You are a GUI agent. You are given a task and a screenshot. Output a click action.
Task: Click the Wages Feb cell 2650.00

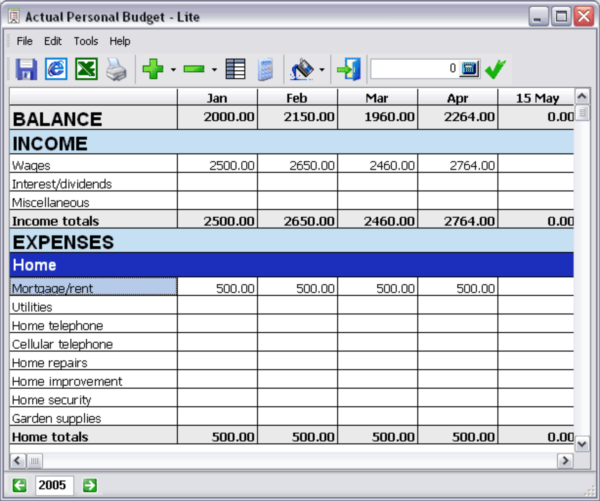click(x=297, y=164)
